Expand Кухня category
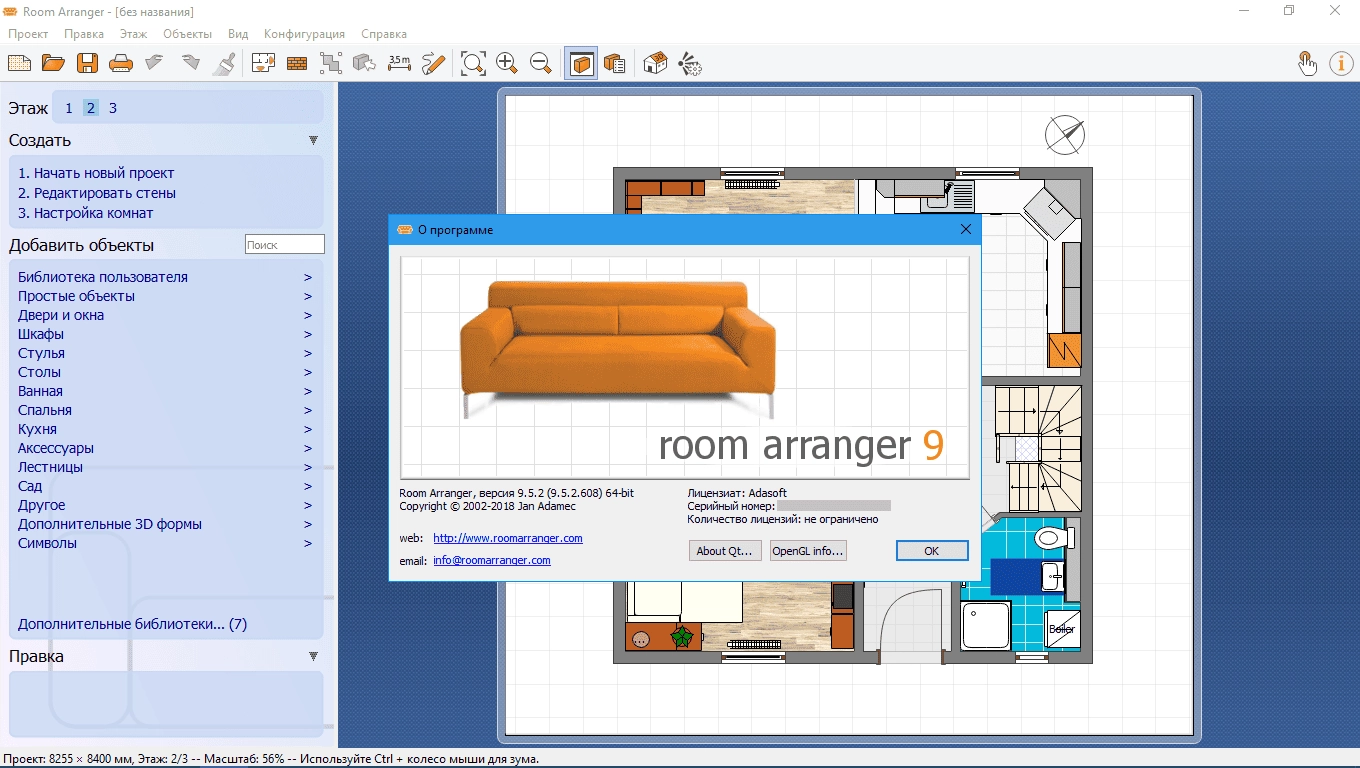The image size is (1360, 768). point(165,429)
